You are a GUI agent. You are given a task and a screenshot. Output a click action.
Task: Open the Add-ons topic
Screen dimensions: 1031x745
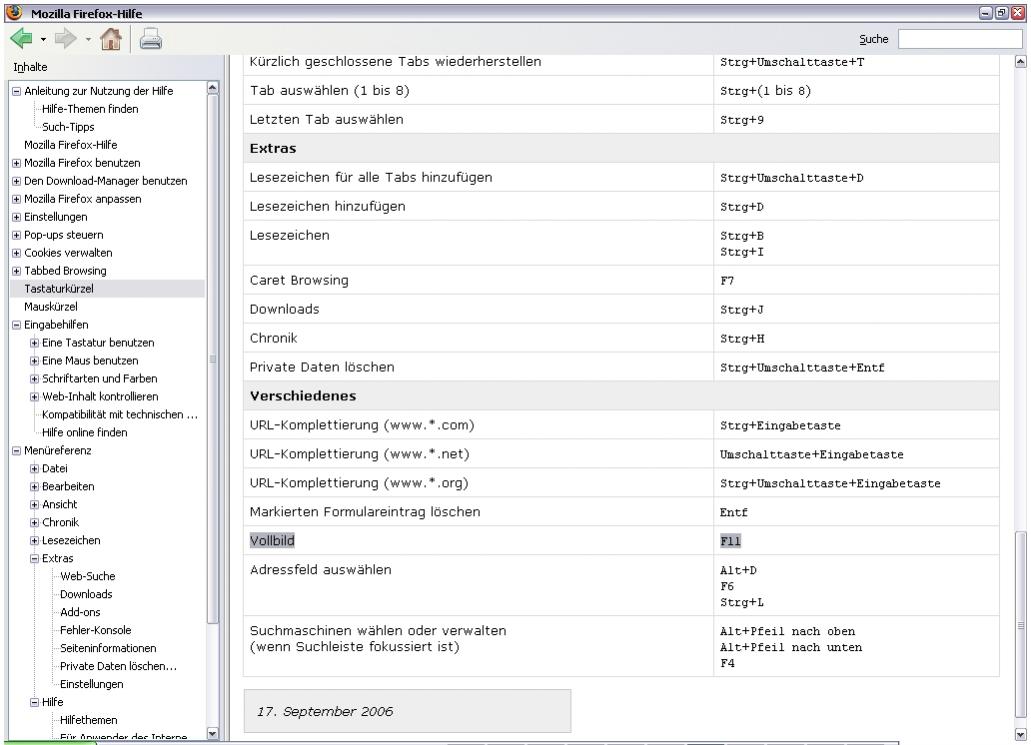tap(80, 612)
